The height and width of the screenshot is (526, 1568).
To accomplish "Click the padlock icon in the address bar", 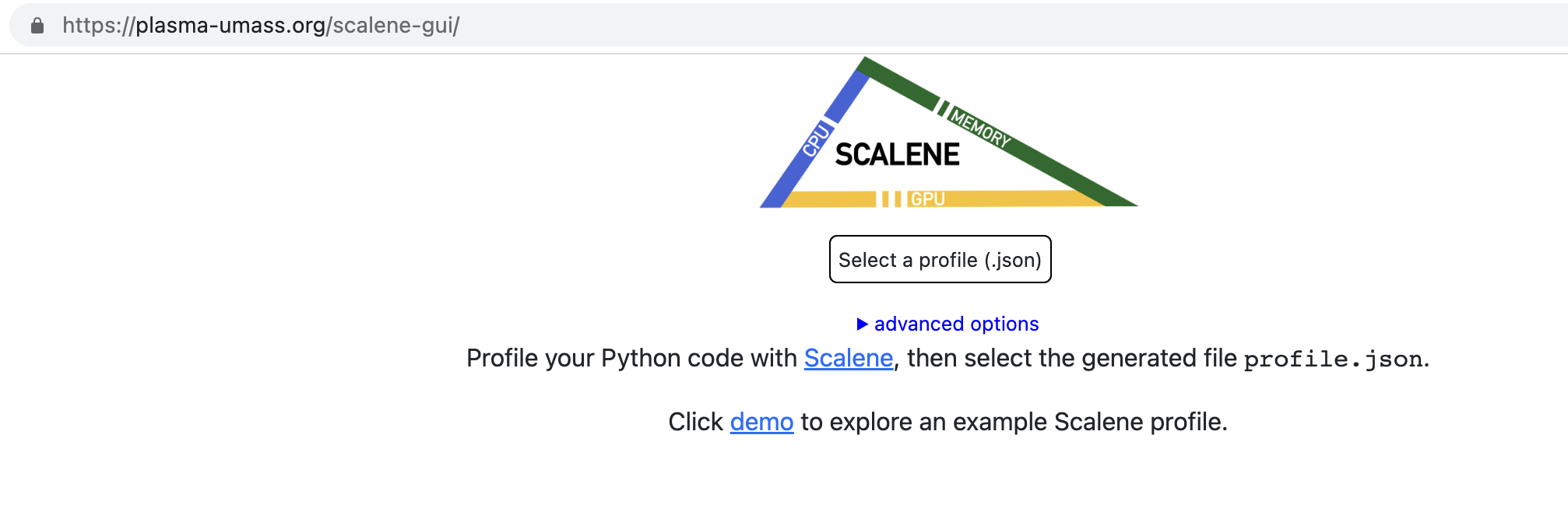I will point(37,25).
